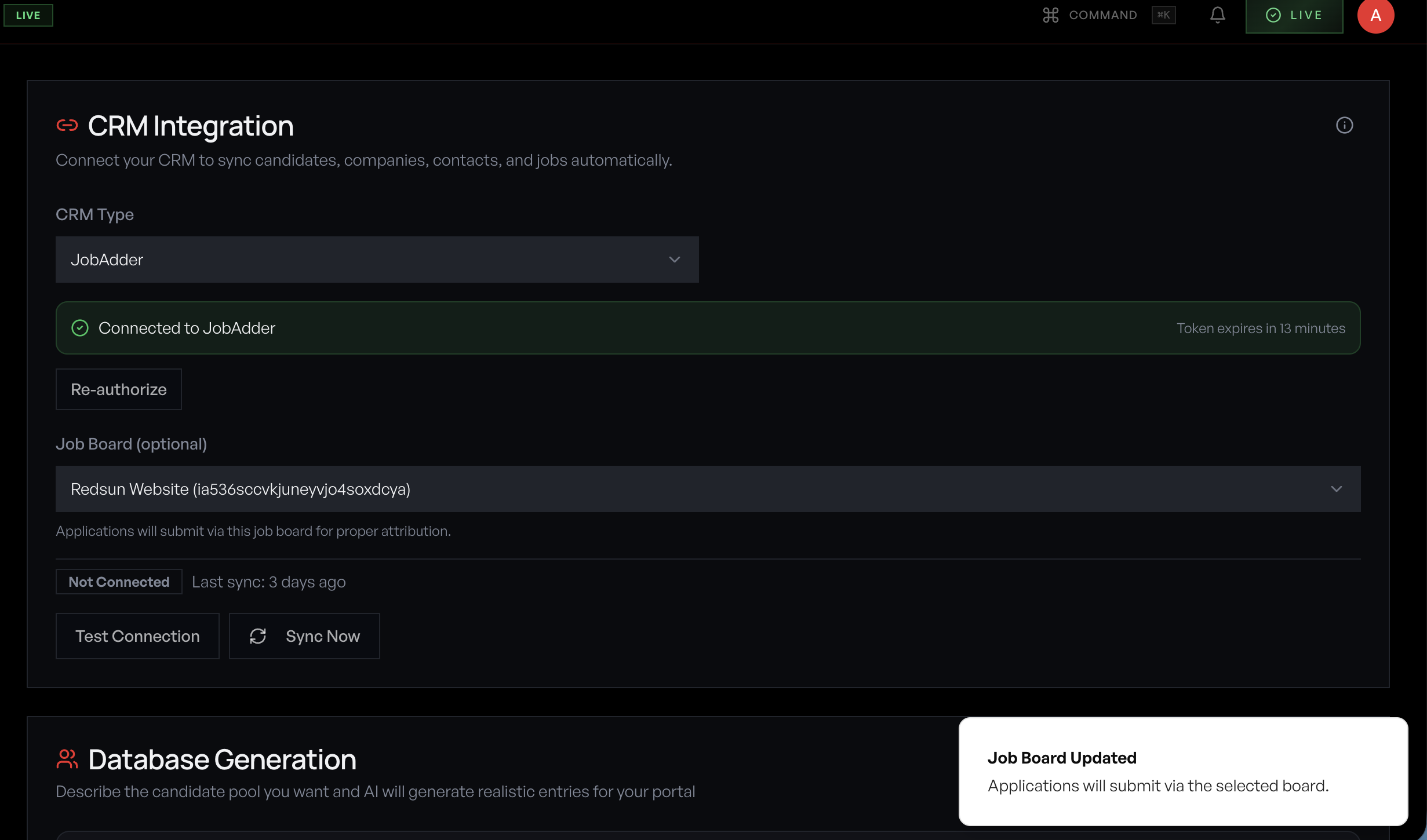Click the people icon beside Database Generation
Image resolution: width=1427 pixels, height=840 pixels.
(x=67, y=759)
